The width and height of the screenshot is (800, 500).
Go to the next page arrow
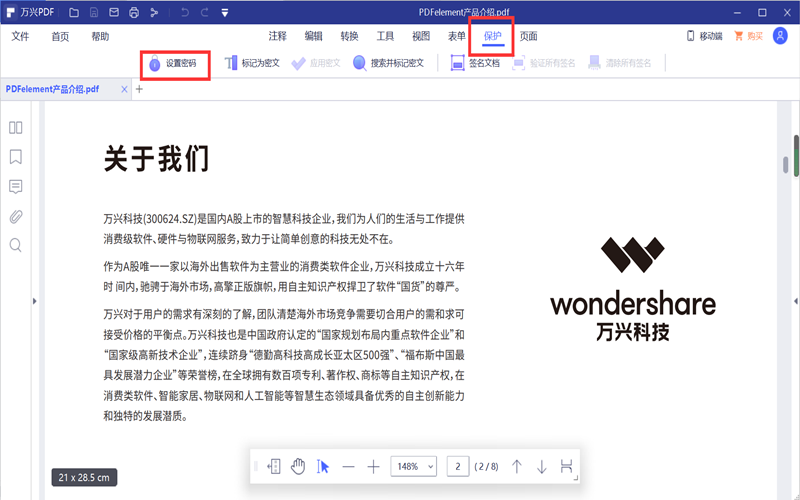(x=541, y=466)
